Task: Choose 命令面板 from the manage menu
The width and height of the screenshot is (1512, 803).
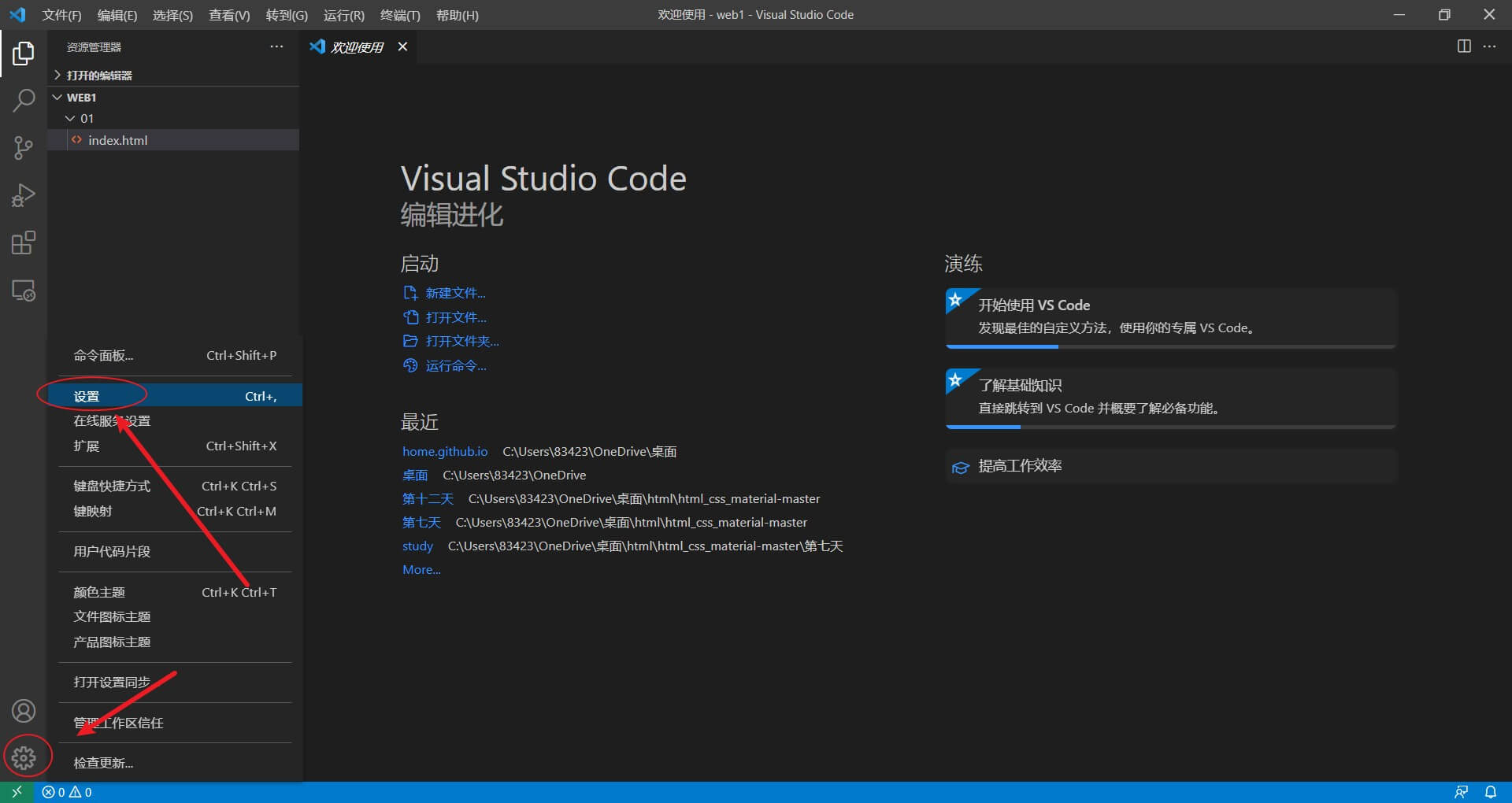Action: (175, 356)
